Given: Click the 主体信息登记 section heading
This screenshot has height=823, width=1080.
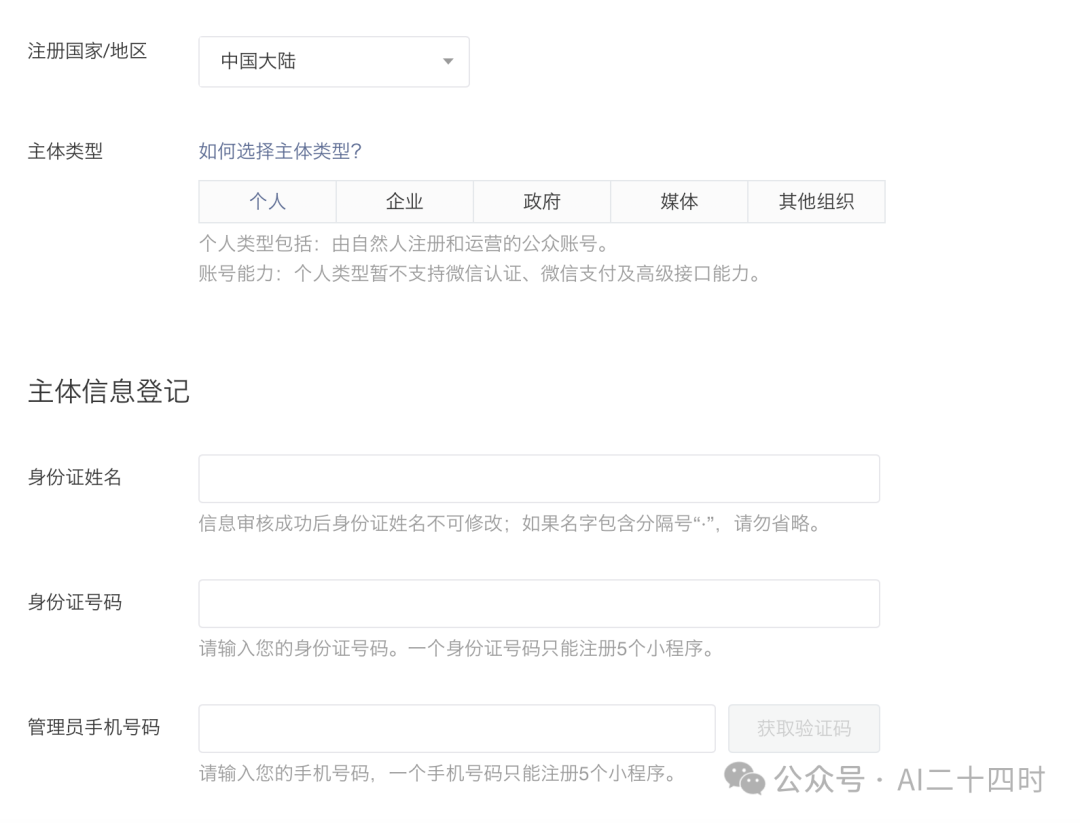Looking at the screenshot, I should (109, 391).
